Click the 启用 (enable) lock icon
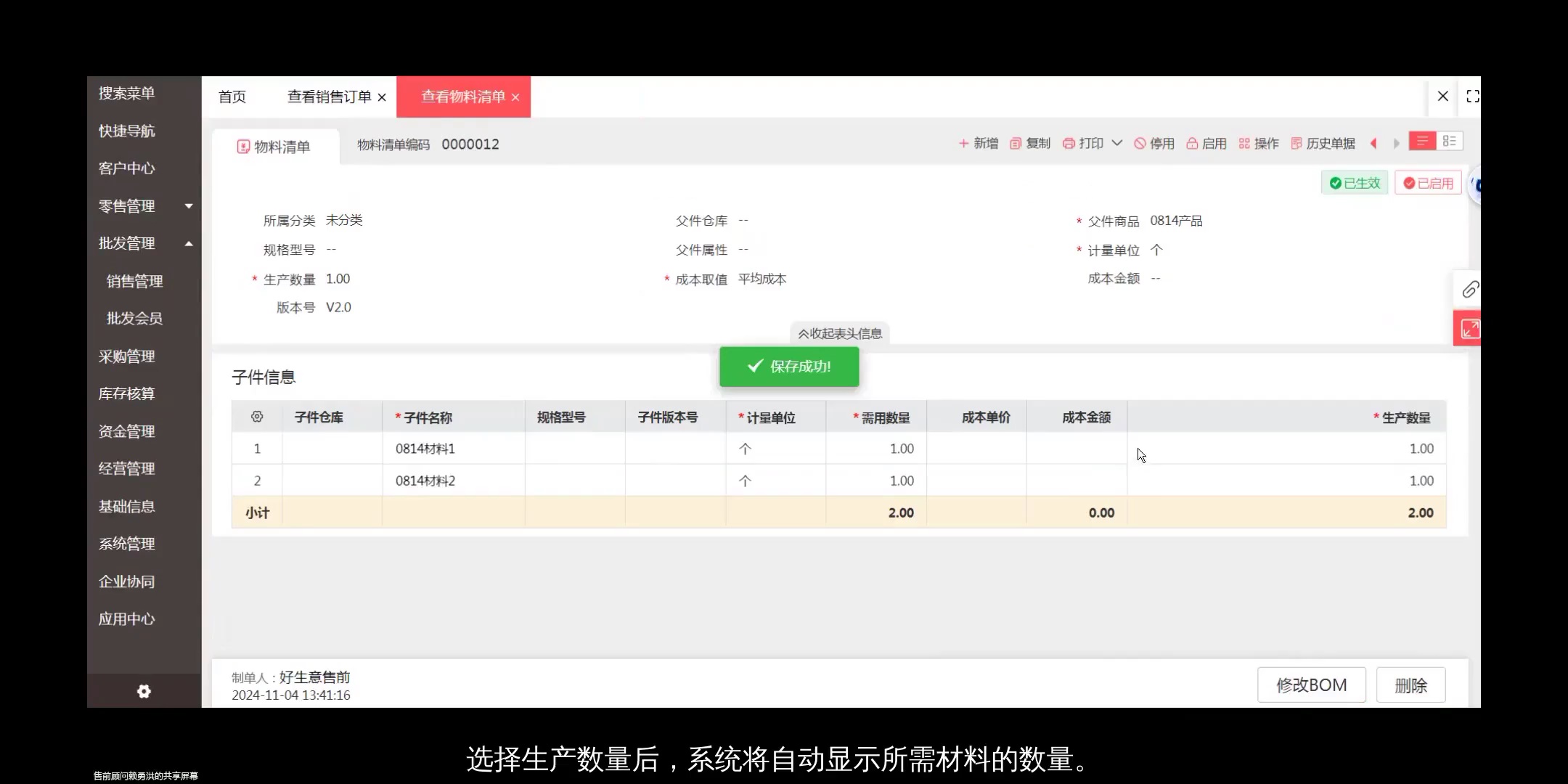 (x=1193, y=143)
